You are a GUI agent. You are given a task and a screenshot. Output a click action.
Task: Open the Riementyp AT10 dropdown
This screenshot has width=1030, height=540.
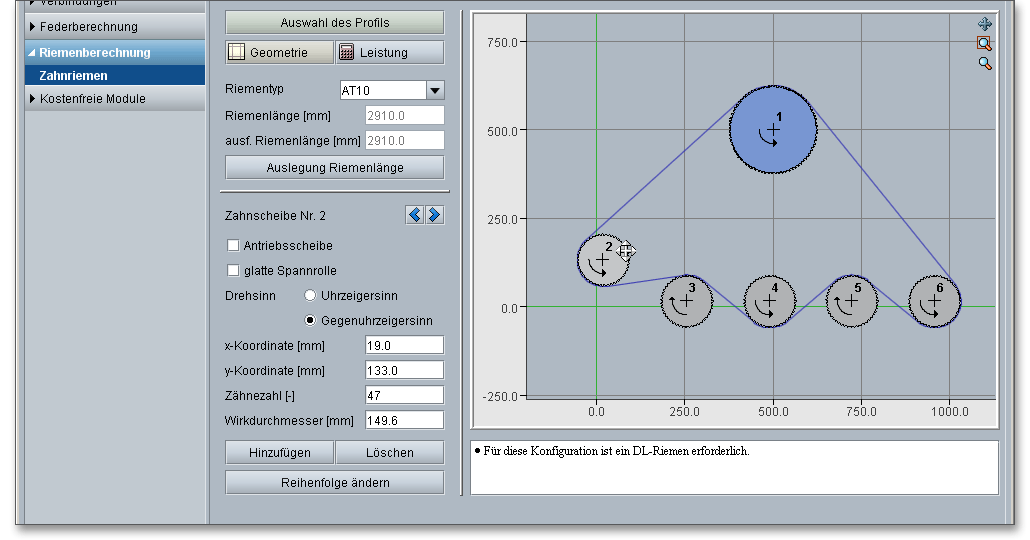[x=435, y=91]
